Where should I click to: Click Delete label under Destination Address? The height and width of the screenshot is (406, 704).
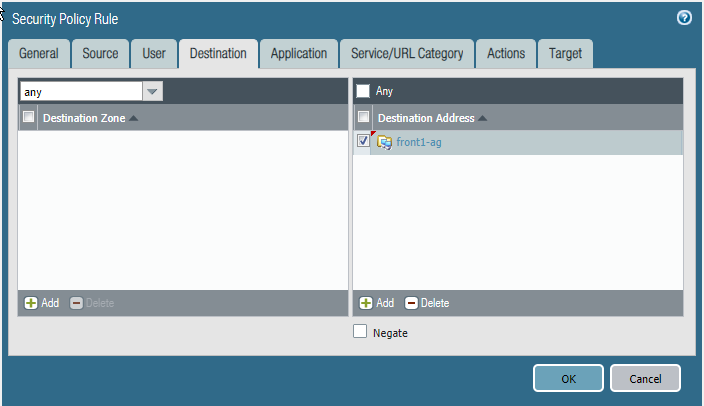tap(435, 303)
